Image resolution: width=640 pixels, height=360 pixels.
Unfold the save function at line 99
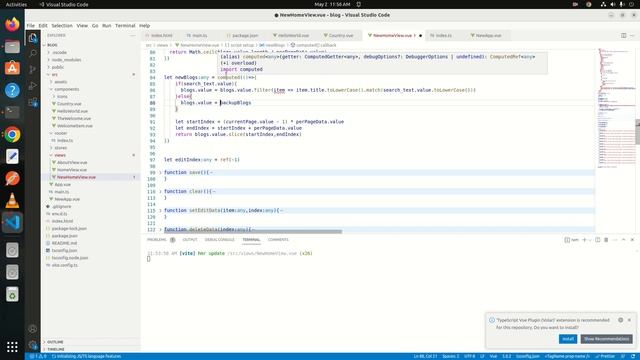[x=160, y=173]
